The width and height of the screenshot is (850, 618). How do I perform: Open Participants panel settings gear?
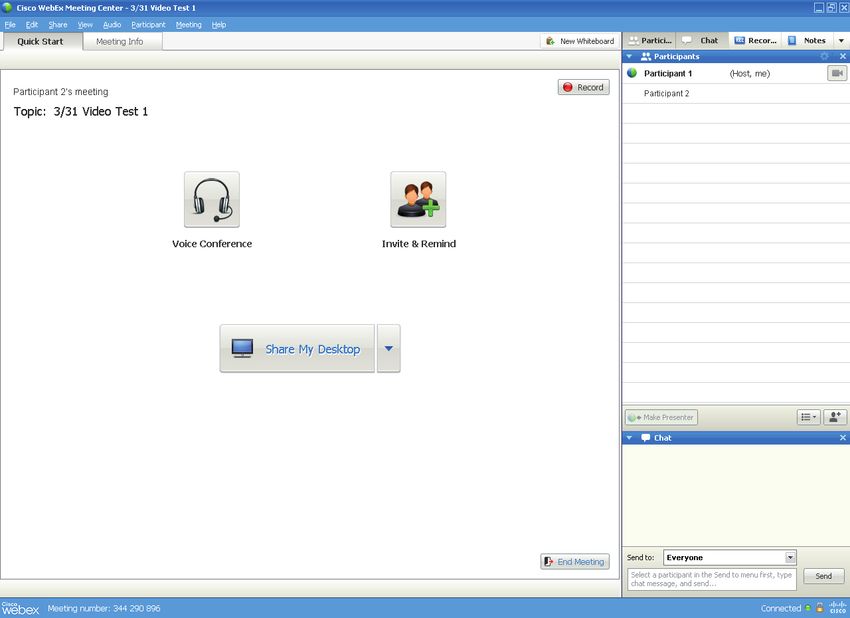tap(825, 56)
